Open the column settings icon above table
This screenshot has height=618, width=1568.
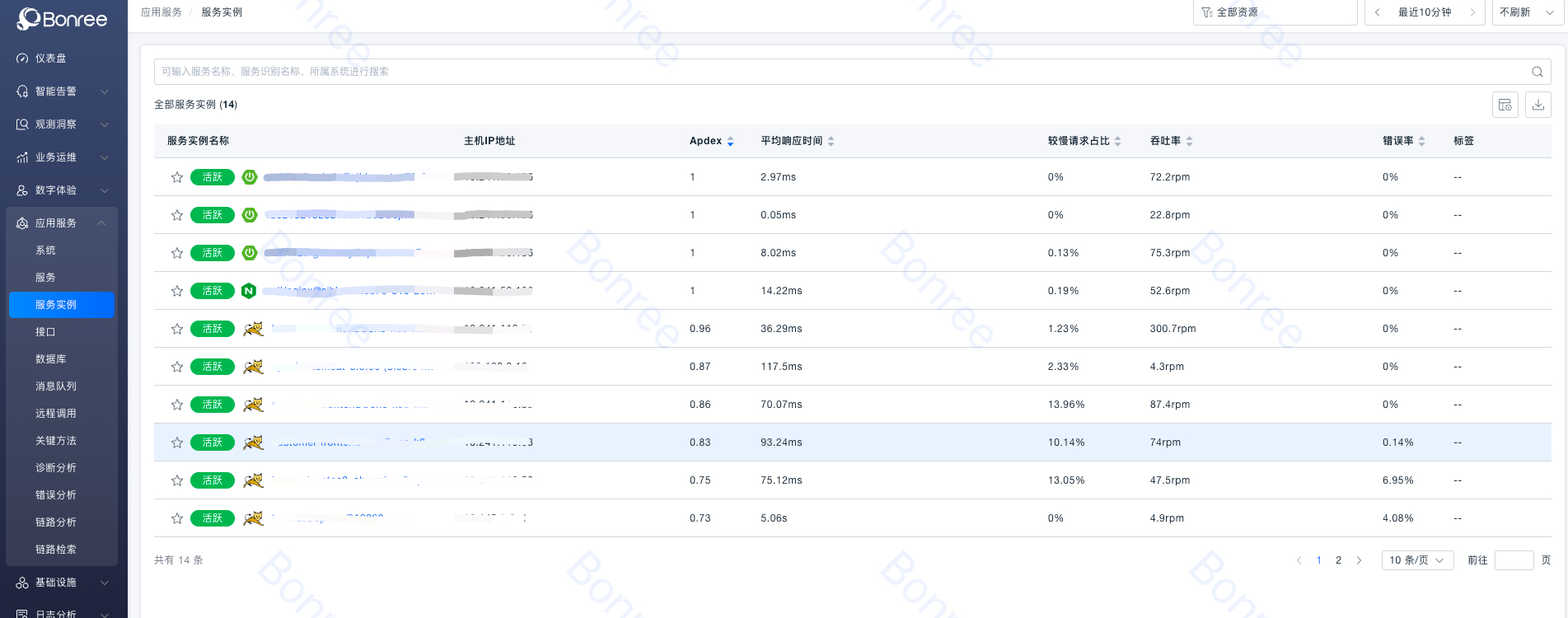click(x=1505, y=105)
